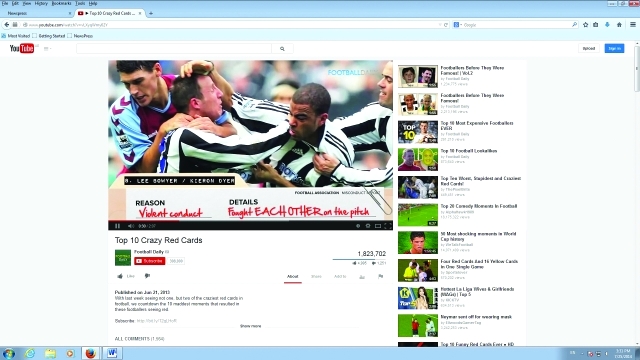Screen dimensions: 640x360
Task: Open the Edit menu
Action: coord(15,3)
